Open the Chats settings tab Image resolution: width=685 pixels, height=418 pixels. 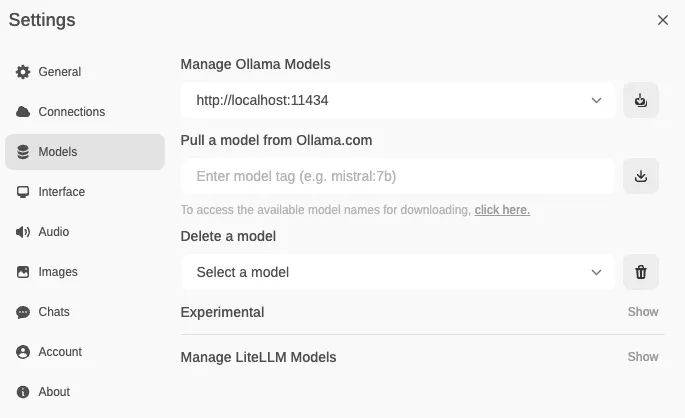[x=54, y=312]
